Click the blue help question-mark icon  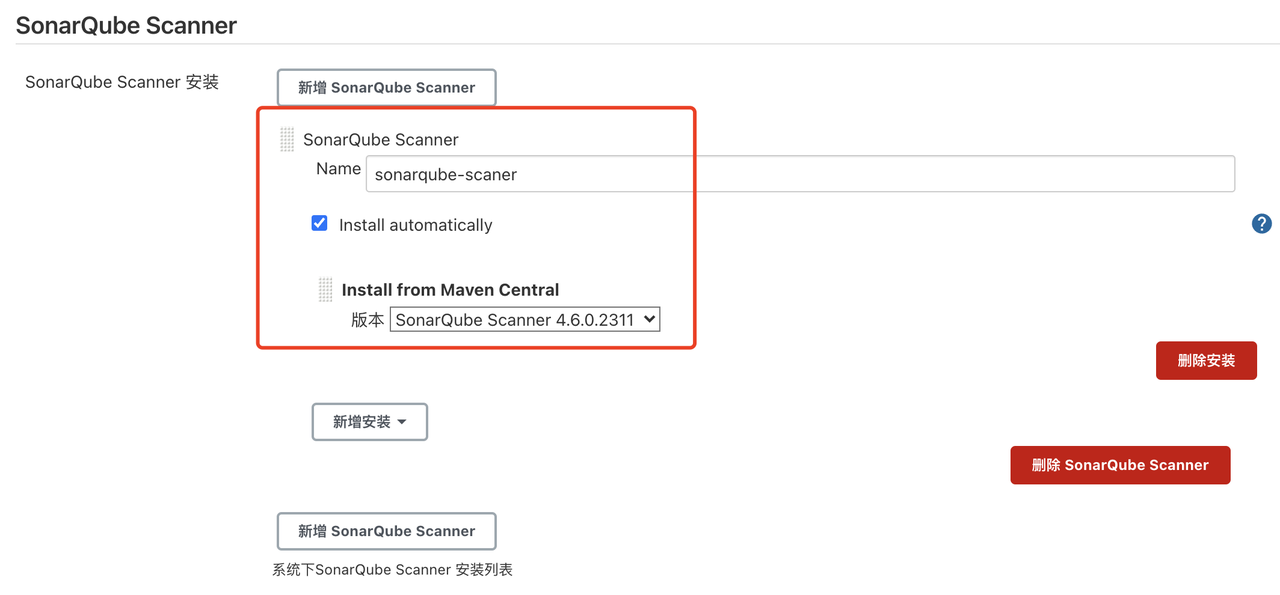(1261, 224)
